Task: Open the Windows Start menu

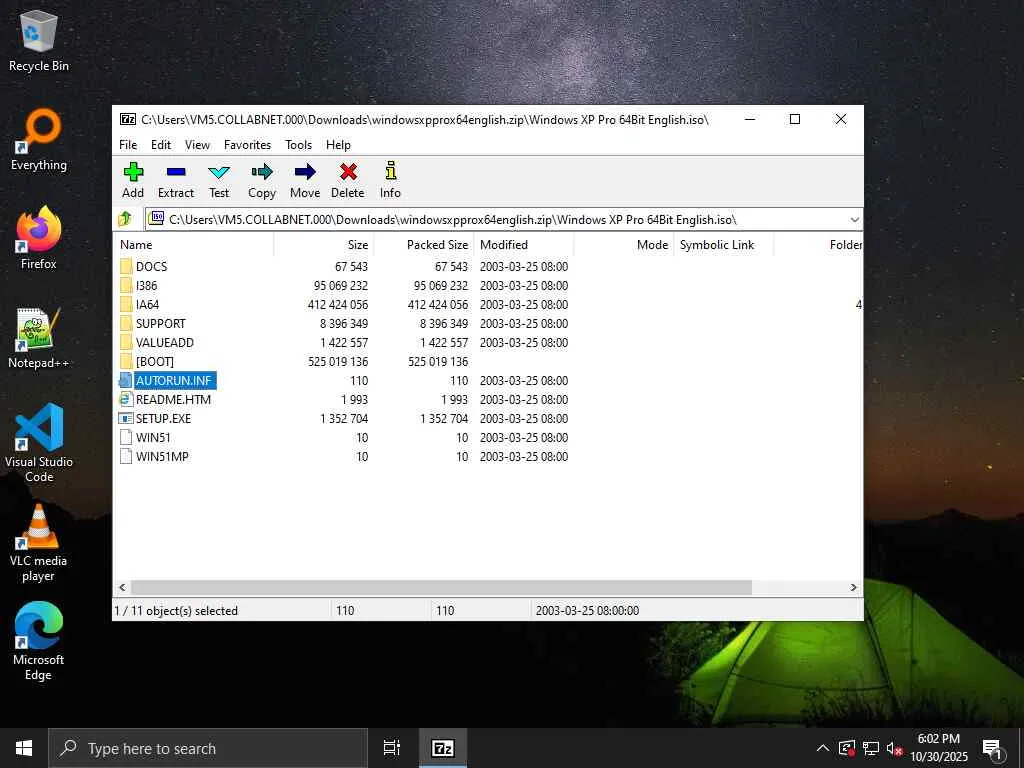Action: (x=24, y=748)
